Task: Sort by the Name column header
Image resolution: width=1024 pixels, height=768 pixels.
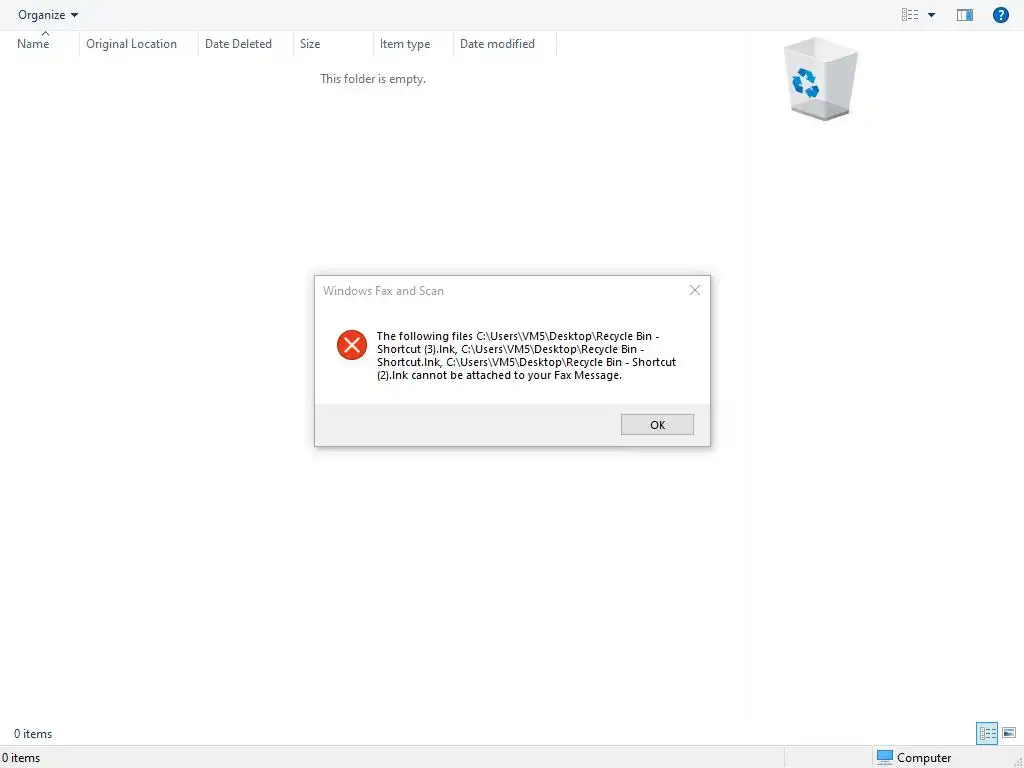Action: [33, 44]
